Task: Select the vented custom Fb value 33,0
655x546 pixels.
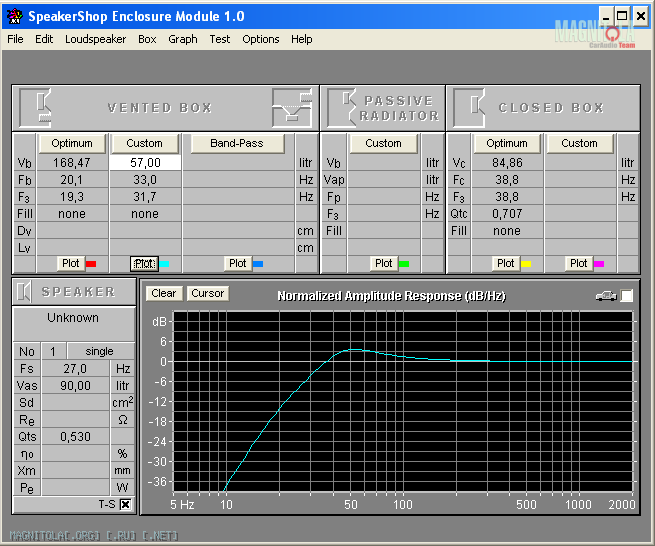Action: point(145,180)
